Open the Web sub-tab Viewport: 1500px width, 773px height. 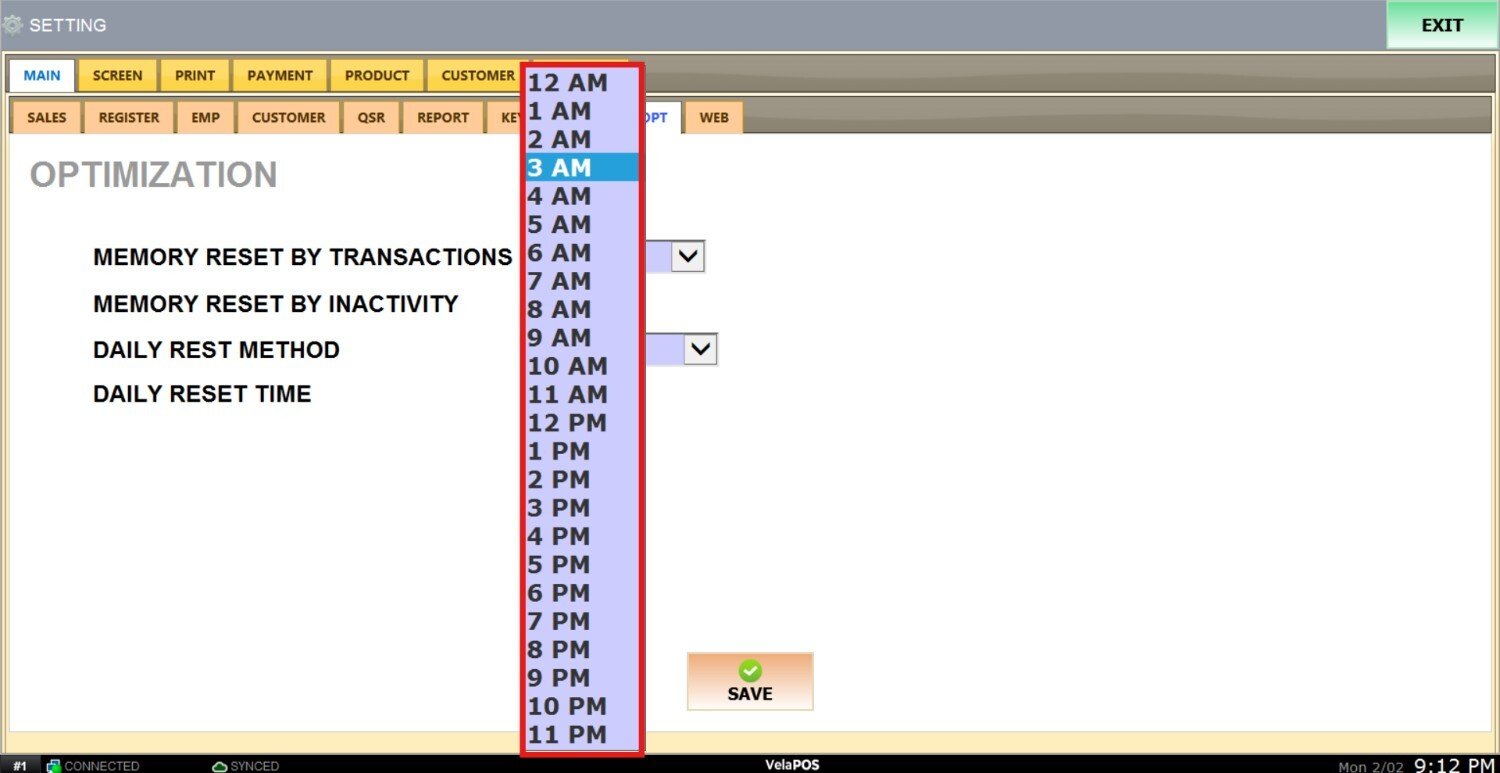pyautogui.click(x=714, y=118)
